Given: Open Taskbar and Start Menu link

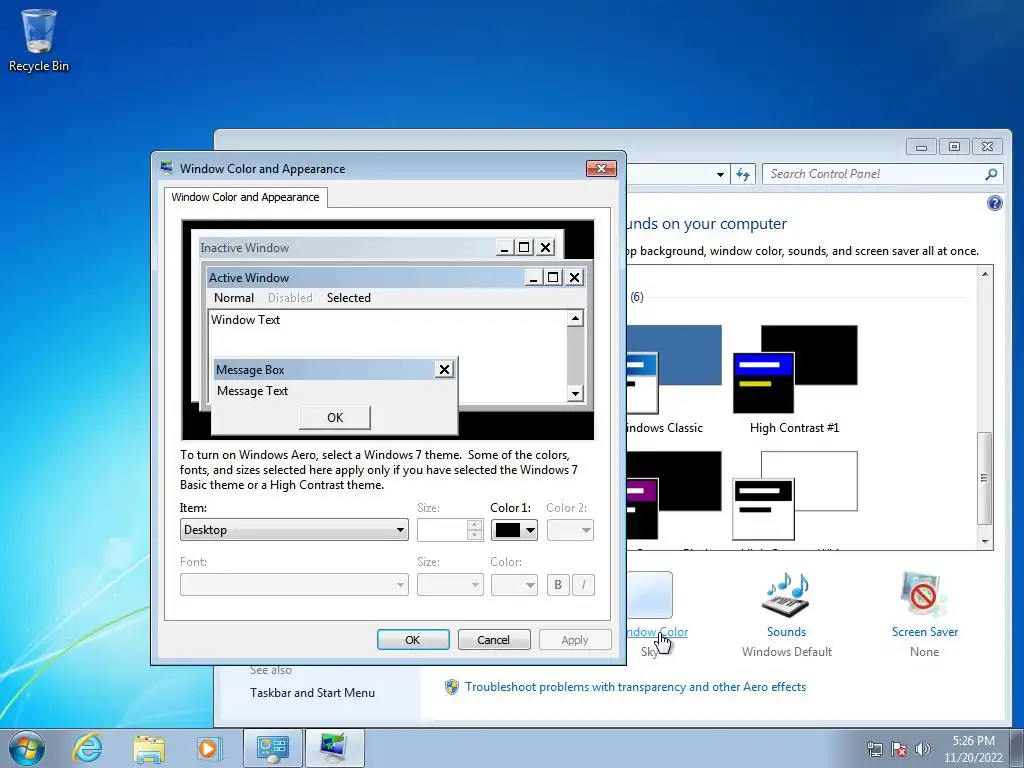Looking at the screenshot, I should (312, 693).
